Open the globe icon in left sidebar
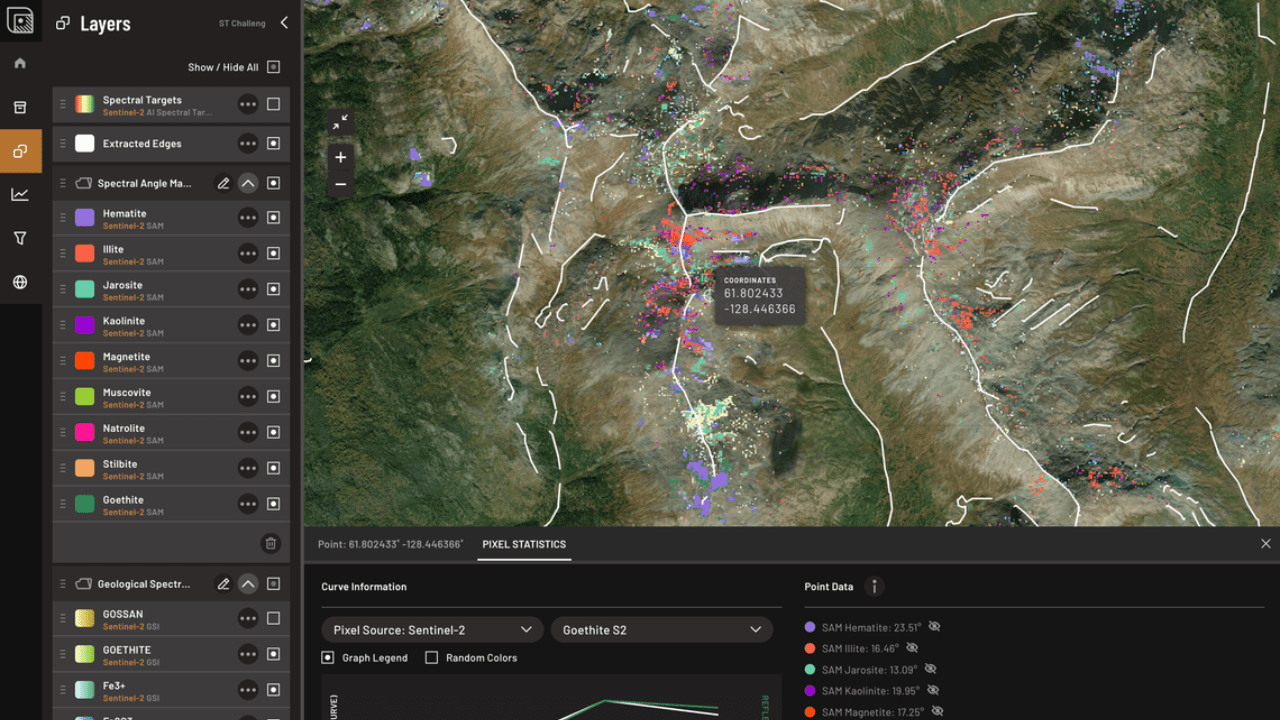The width and height of the screenshot is (1280, 720). tap(20, 282)
